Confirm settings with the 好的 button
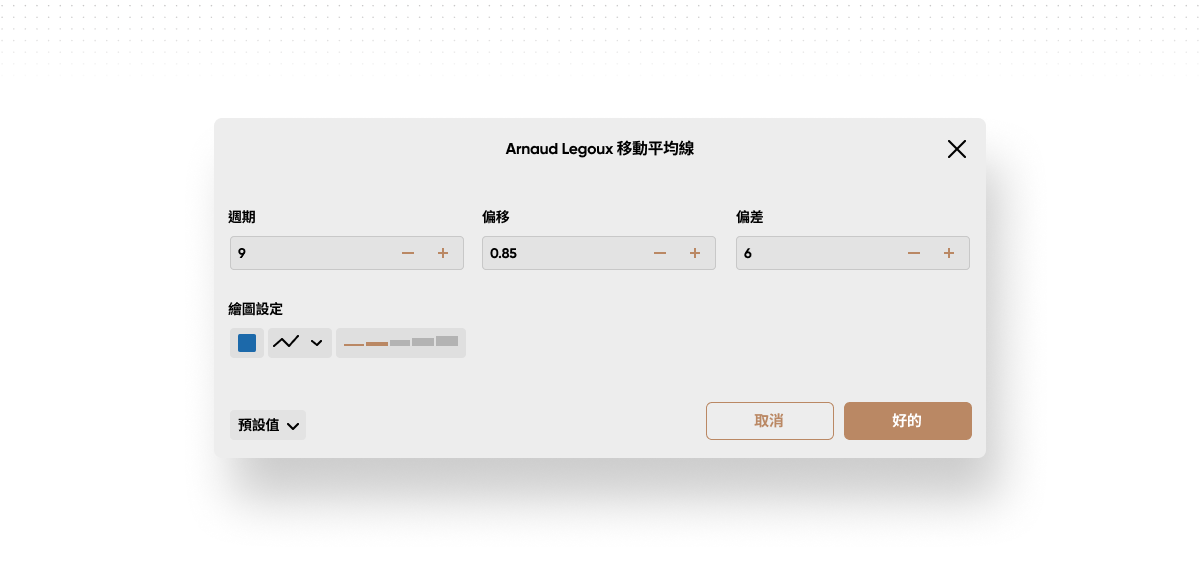Image resolution: width=1200 pixels, height=576 pixels. pos(907,421)
